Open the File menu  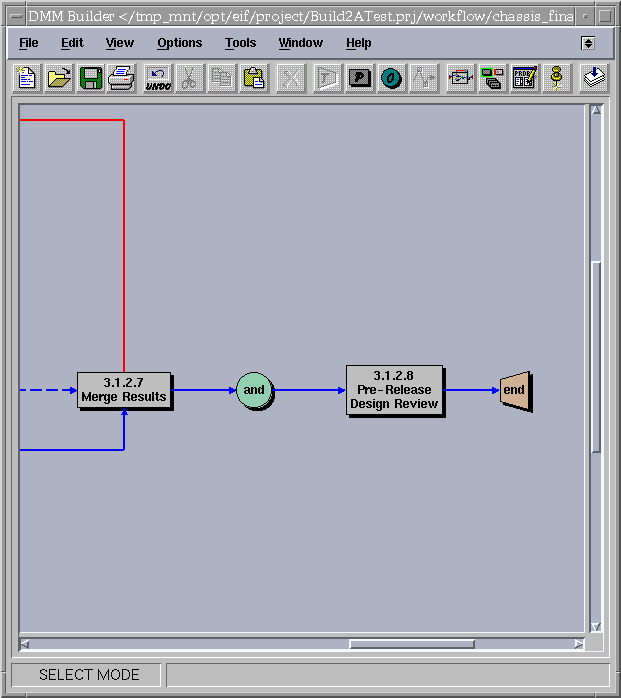click(29, 43)
